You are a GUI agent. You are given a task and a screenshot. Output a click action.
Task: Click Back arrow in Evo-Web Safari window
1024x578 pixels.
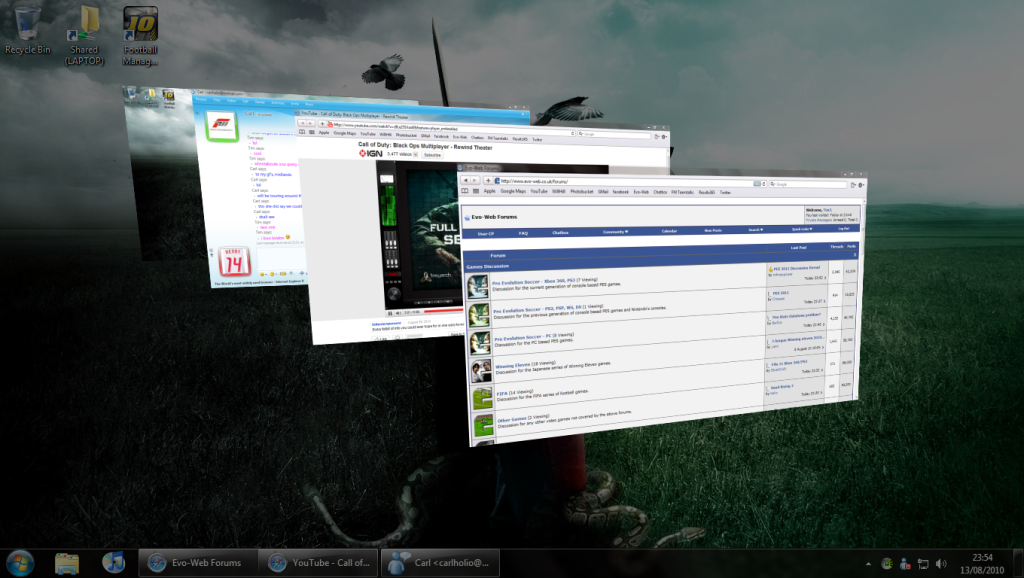(x=465, y=180)
